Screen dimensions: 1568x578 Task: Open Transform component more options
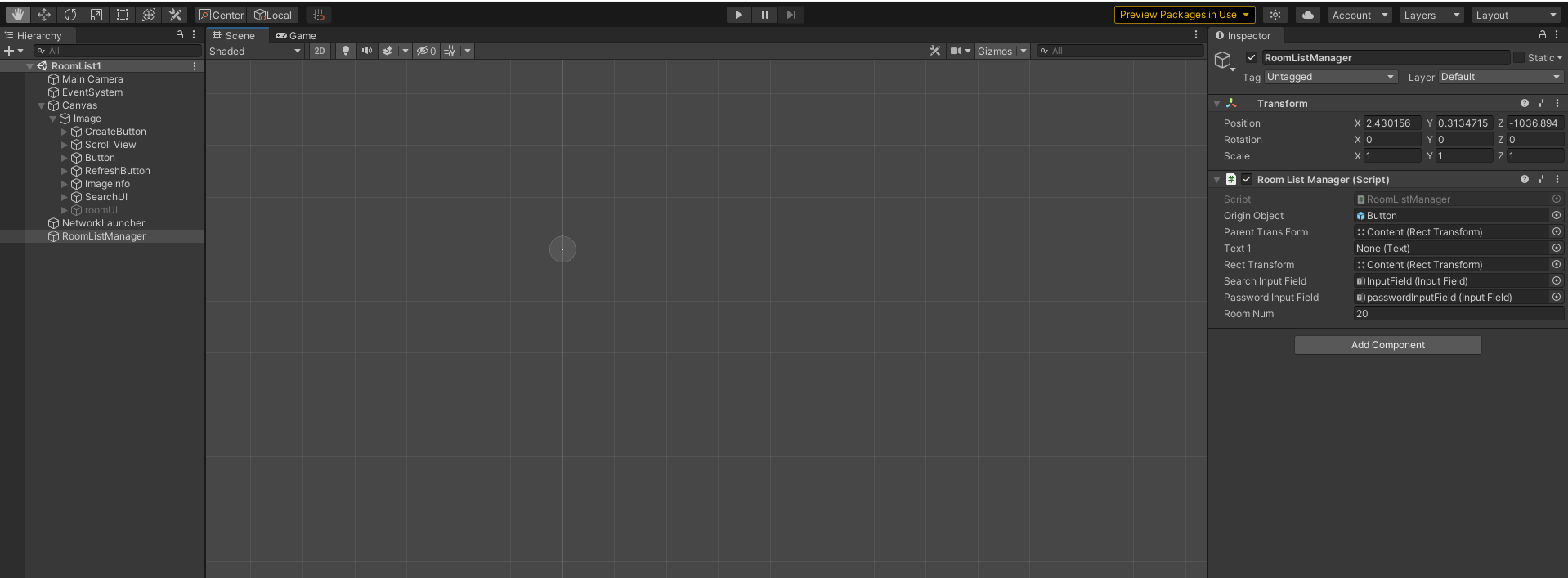point(1557,103)
